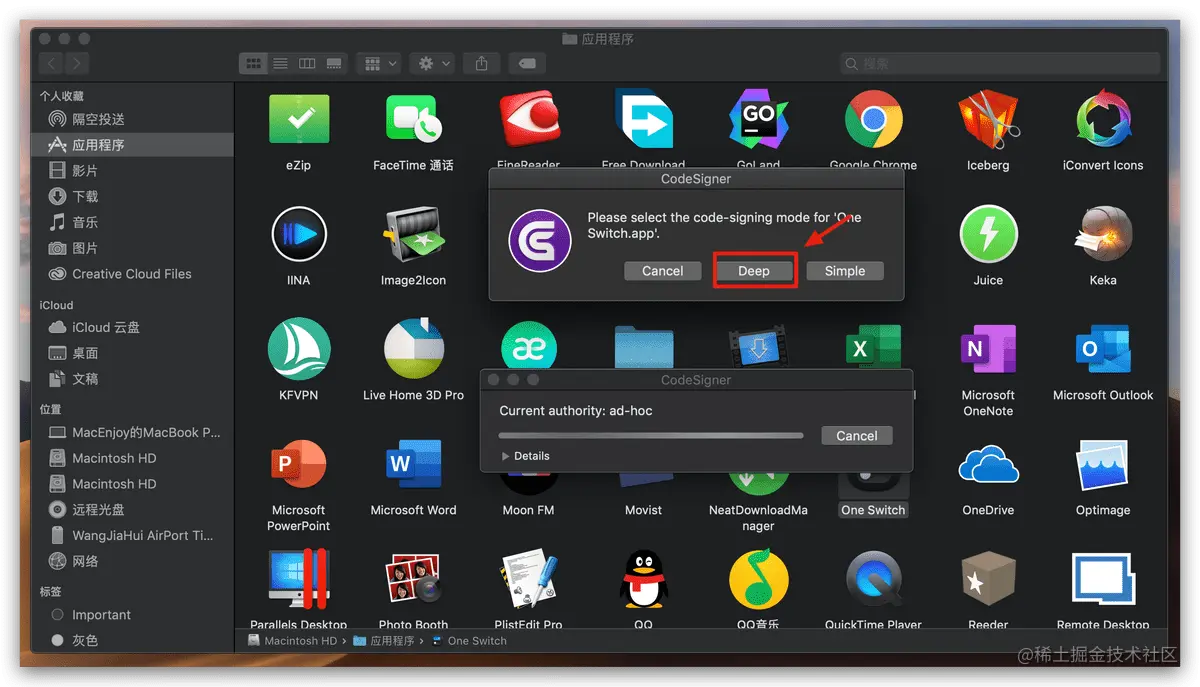Go back in Finder history
Image resolution: width=1200 pixels, height=687 pixels.
tap(51, 63)
